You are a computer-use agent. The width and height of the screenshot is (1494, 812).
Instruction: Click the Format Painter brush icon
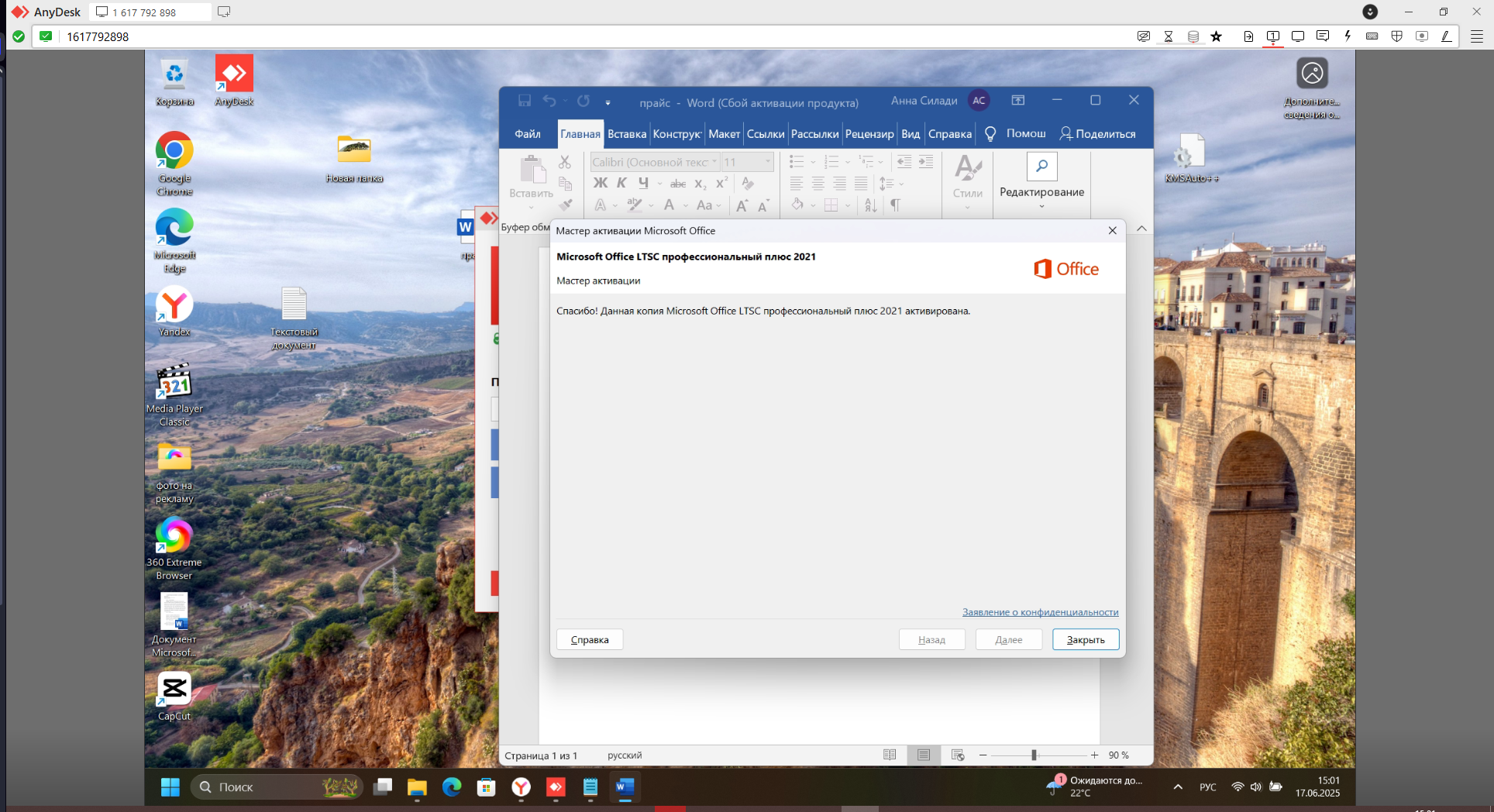[x=565, y=205]
